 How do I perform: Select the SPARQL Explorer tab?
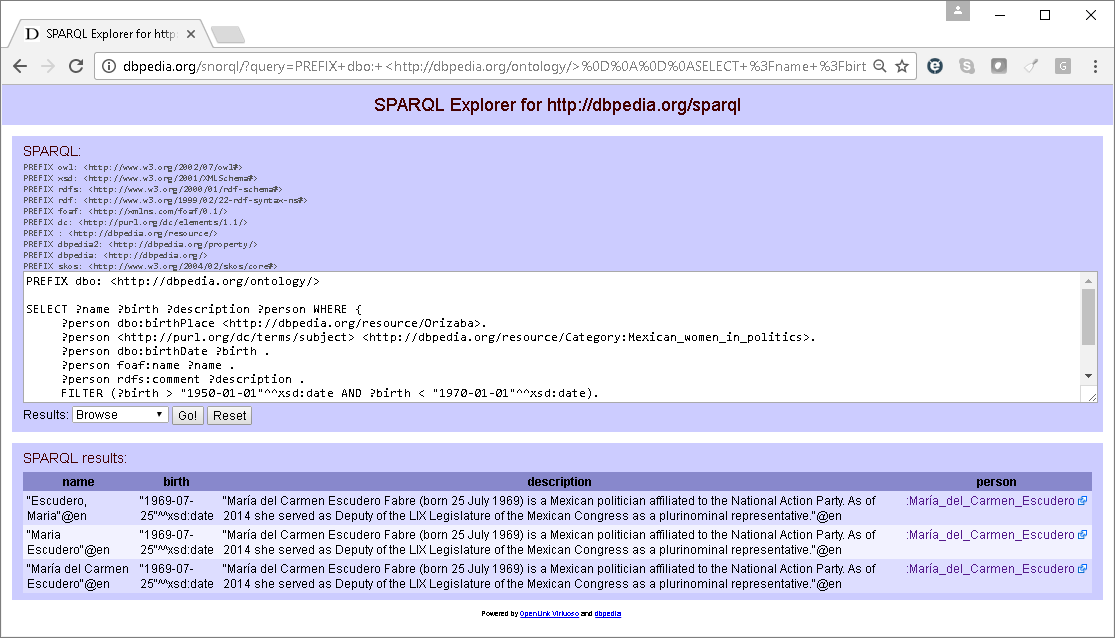pyautogui.click(x=110, y=33)
